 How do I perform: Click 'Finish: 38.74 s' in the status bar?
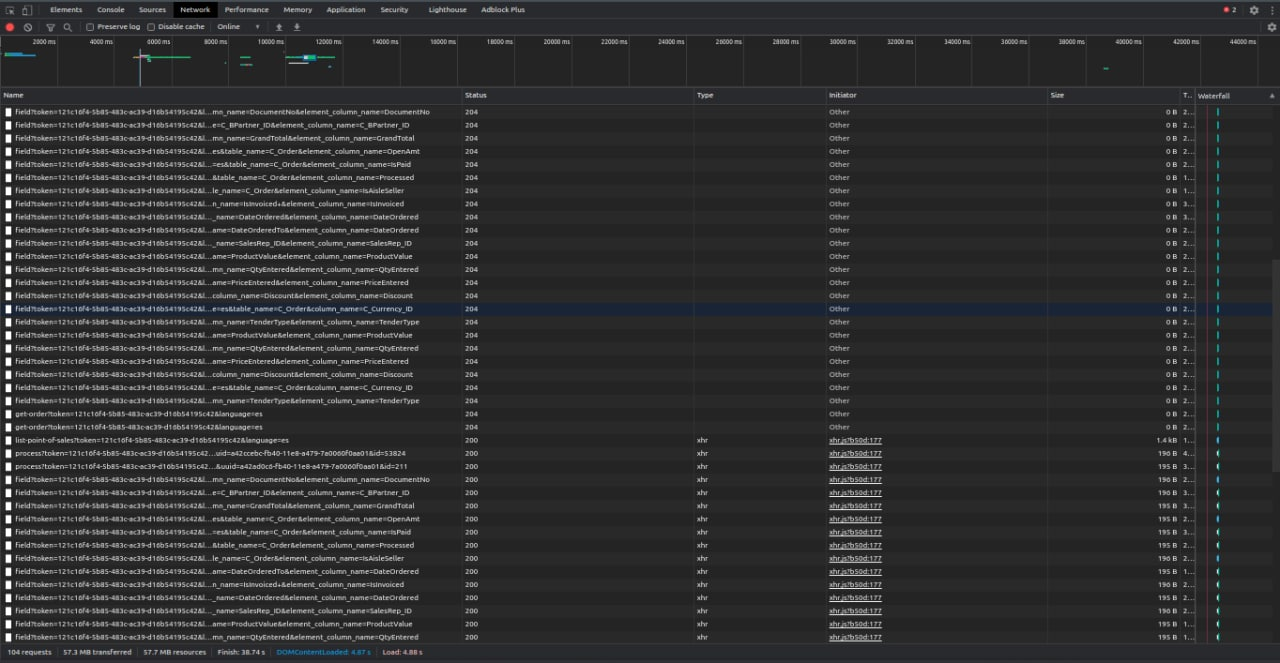click(241, 652)
